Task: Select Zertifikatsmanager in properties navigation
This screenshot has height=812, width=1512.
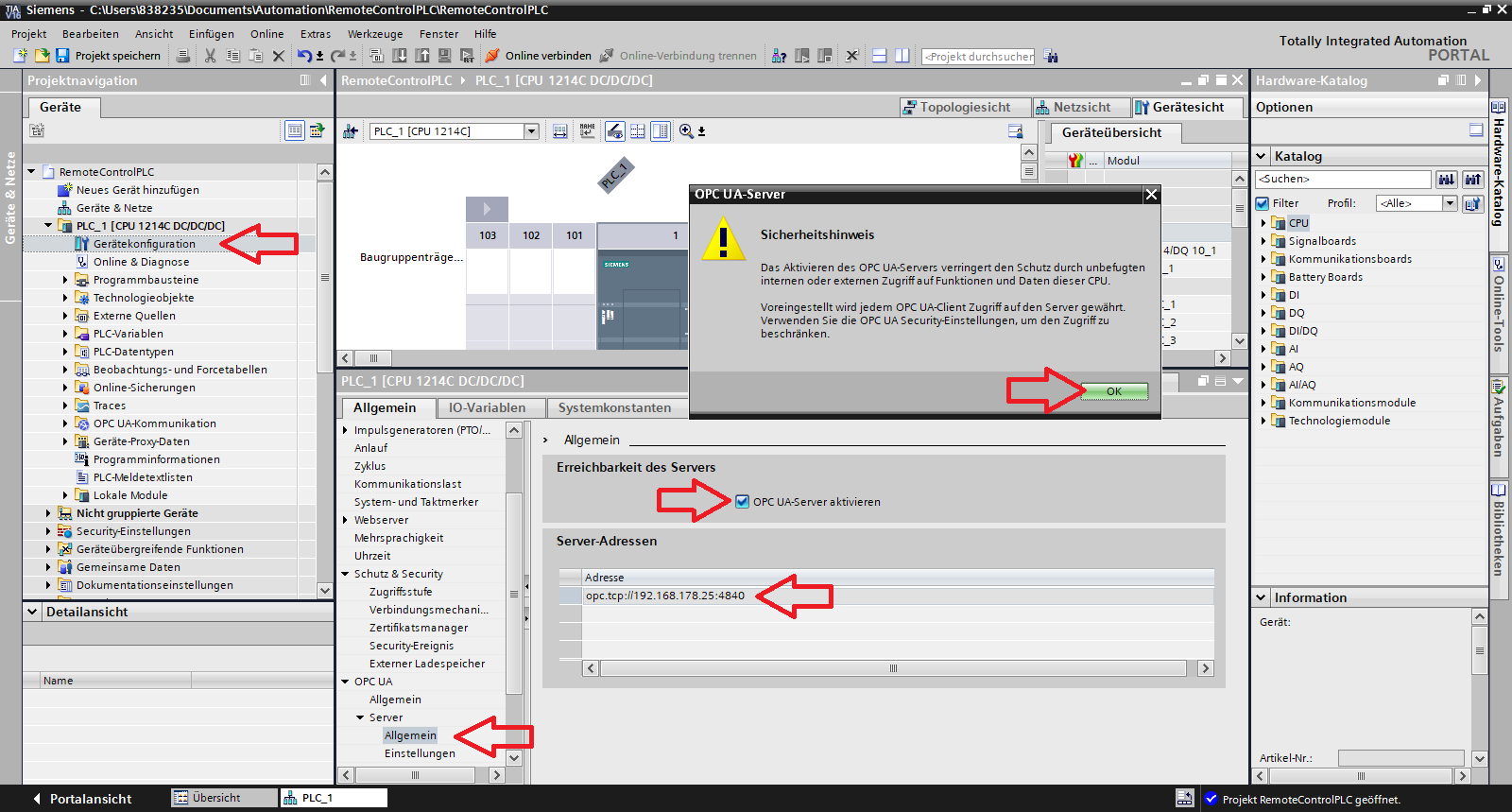Action: pyautogui.click(x=419, y=628)
